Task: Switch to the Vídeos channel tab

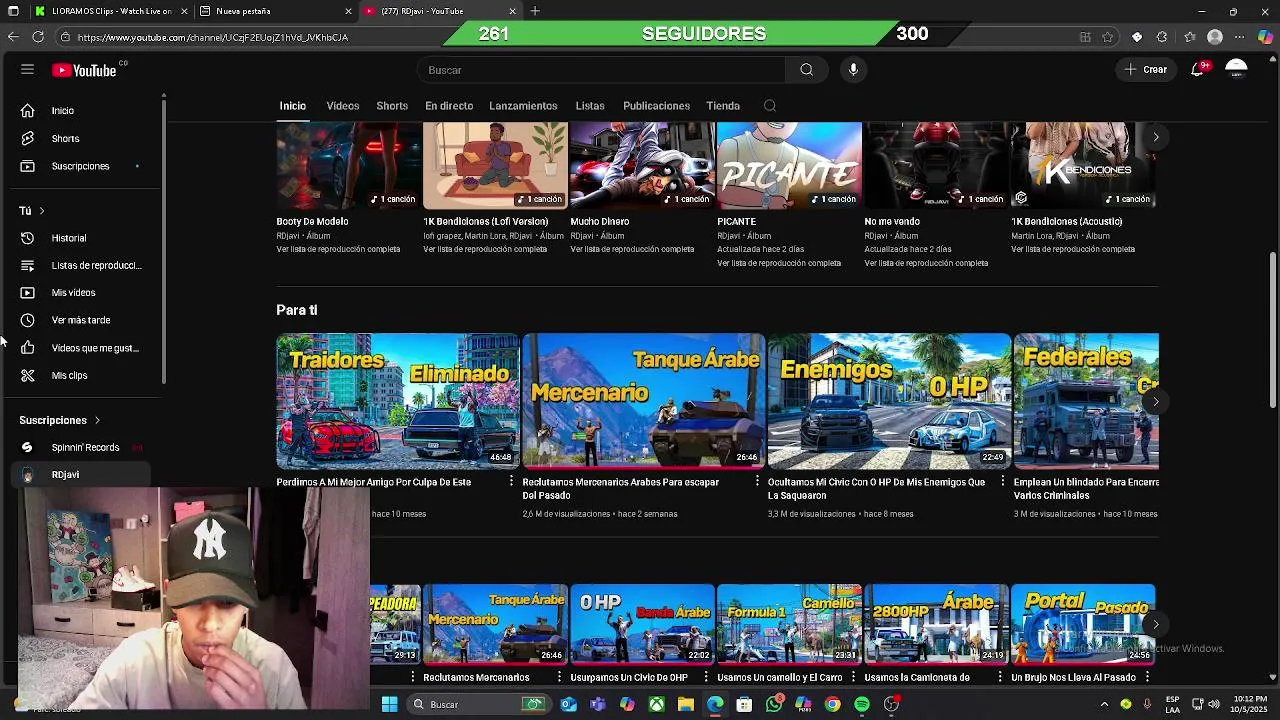Action: tap(343, 106)
